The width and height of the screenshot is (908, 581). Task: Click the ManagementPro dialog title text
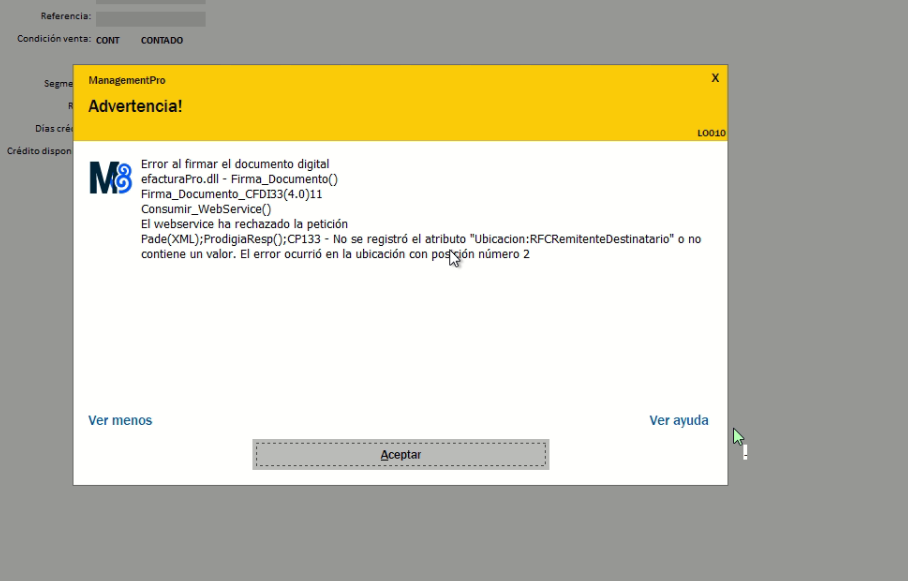127,81
